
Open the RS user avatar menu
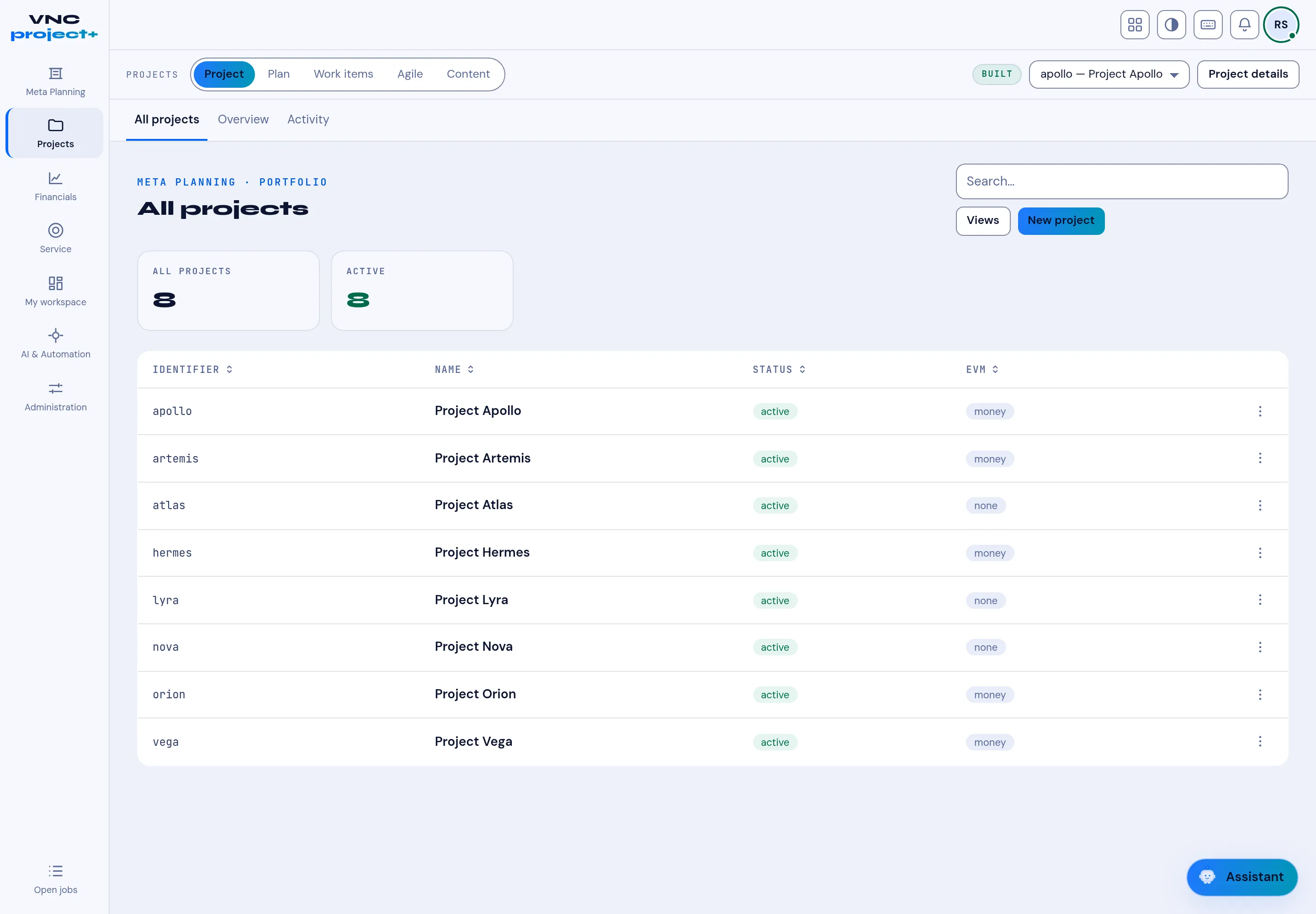tap(1281, 25)
